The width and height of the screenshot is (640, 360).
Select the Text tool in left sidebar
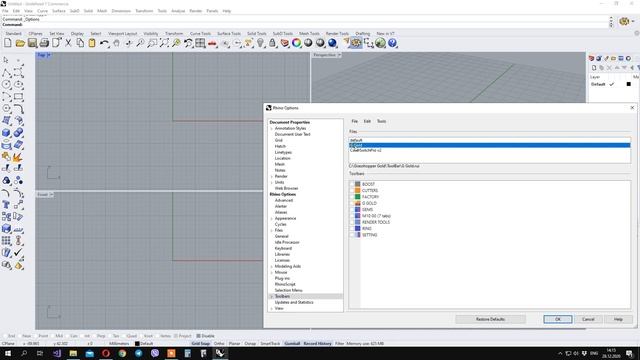[x=7, y=204]
